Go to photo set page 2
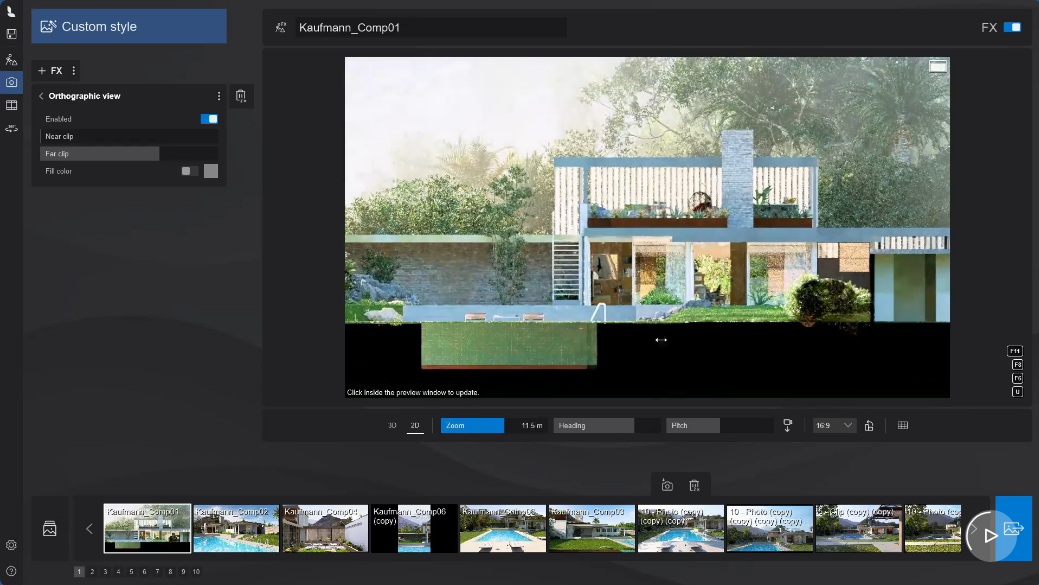The height and width of the screenshot is (585, 1039). click(x=92, y=572)
